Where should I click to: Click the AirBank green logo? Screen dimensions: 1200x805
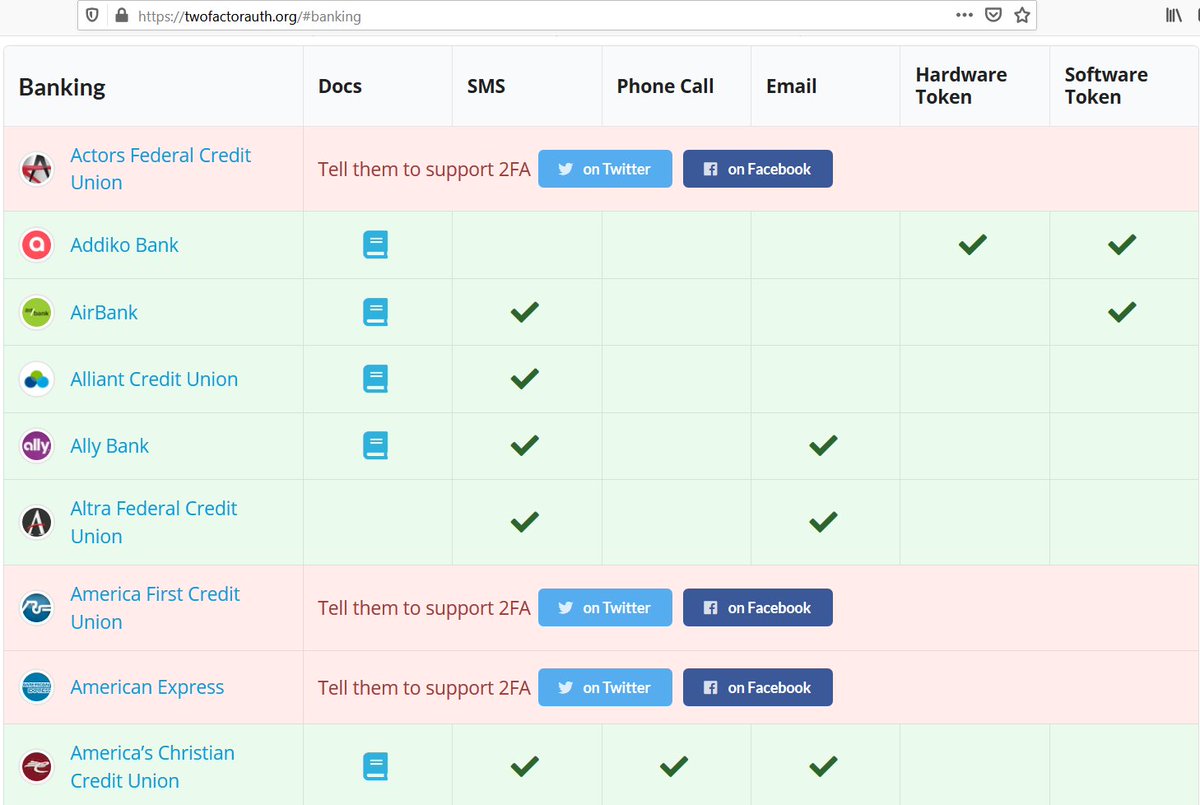37,312
